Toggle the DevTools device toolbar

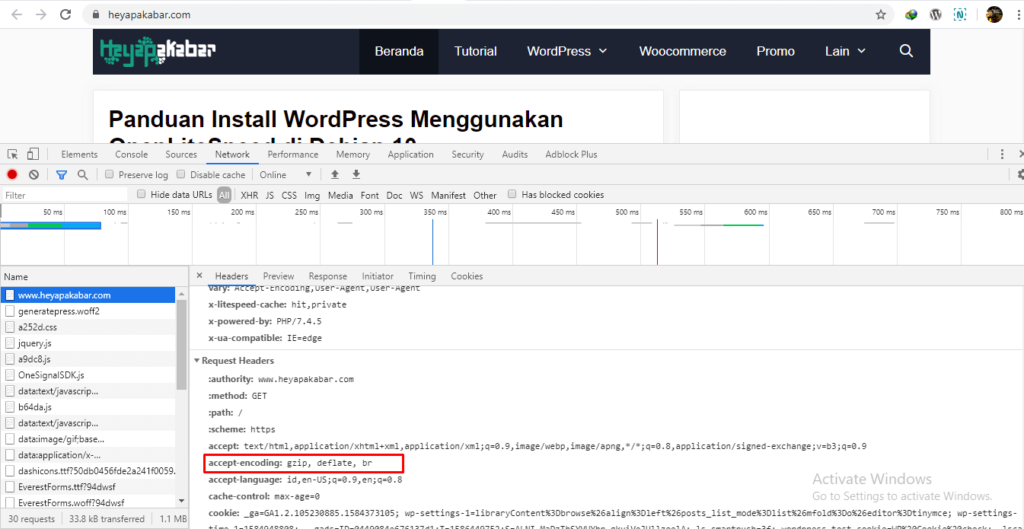[x=33, y=155]
